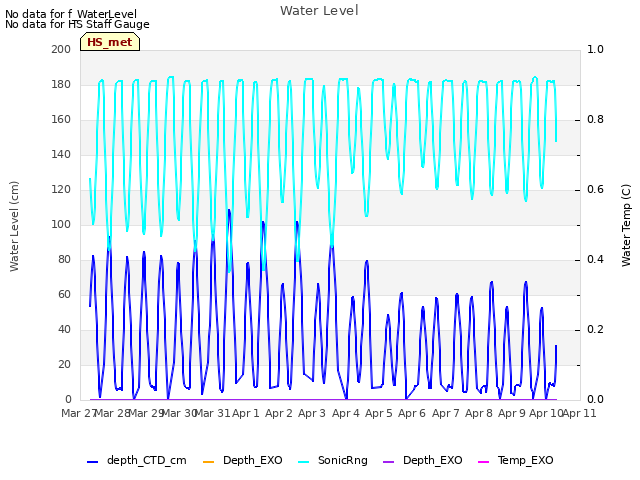This screenshot has width=640, height=480.
Task: Select the Temp_EXO legend label
Action: point(525,460)
